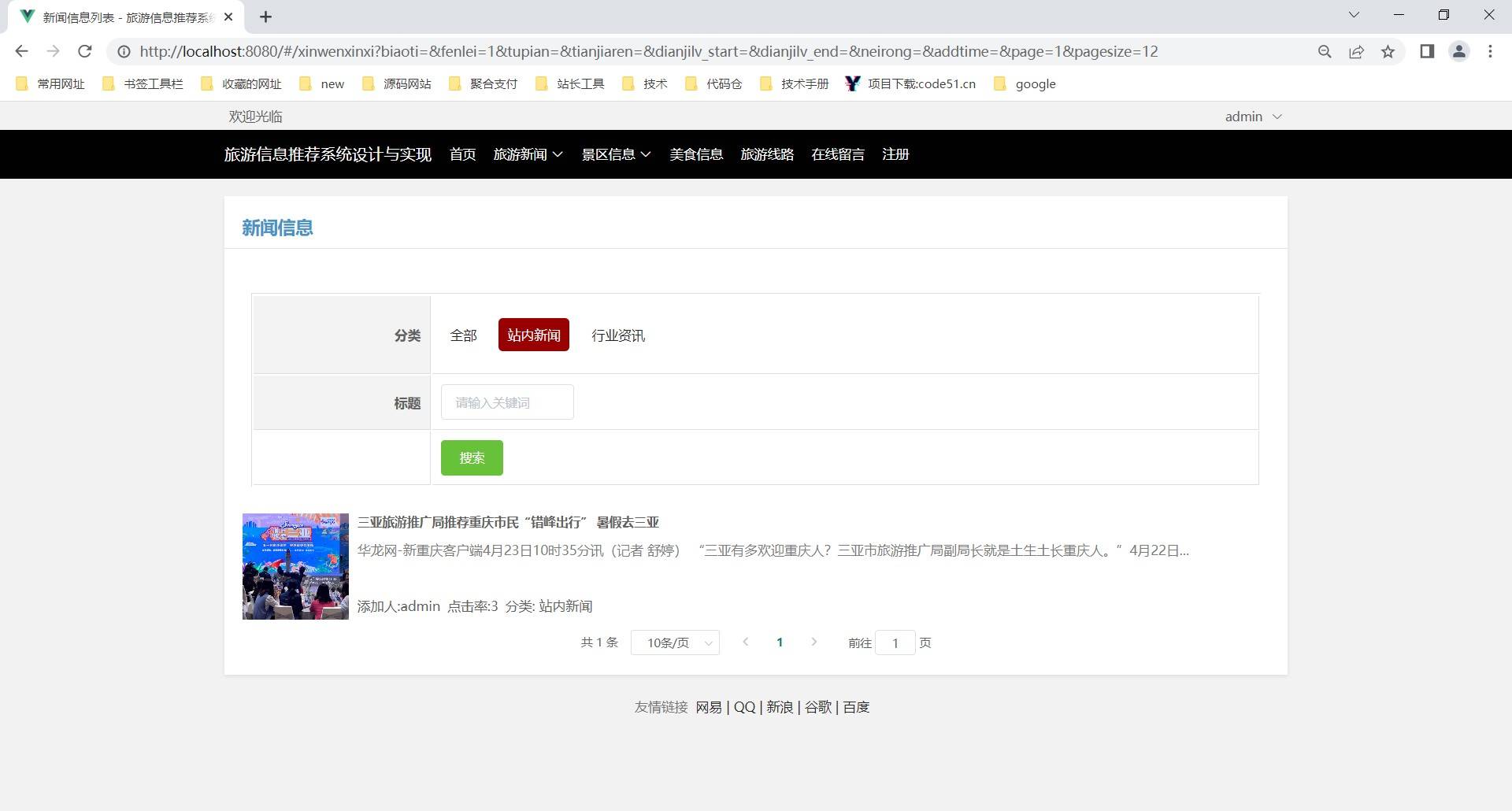Open the 代码仓 bookmark folder

[x=713, y=83]
